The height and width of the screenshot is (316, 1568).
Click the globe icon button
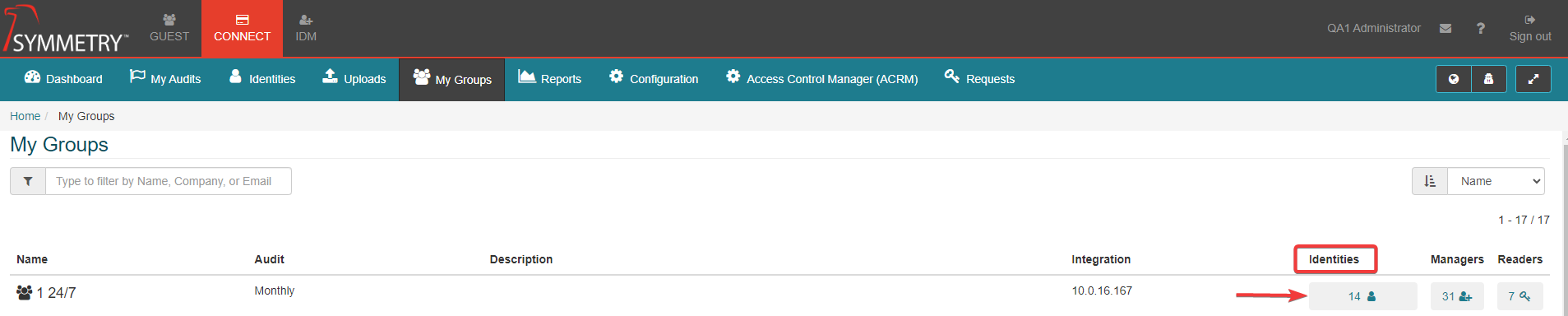1454,79
